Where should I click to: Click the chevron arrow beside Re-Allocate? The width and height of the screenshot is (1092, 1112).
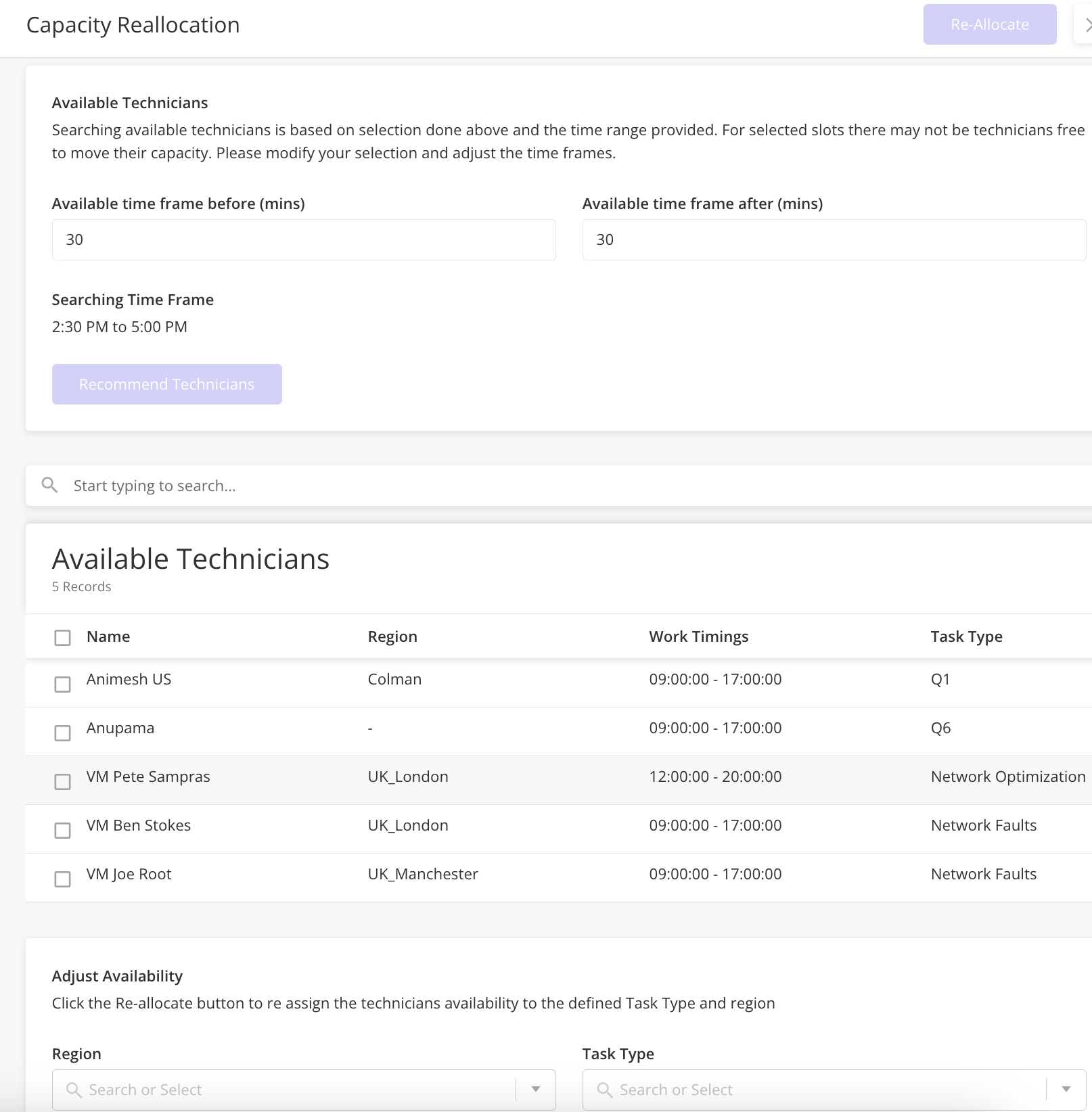pos(1085,25)
